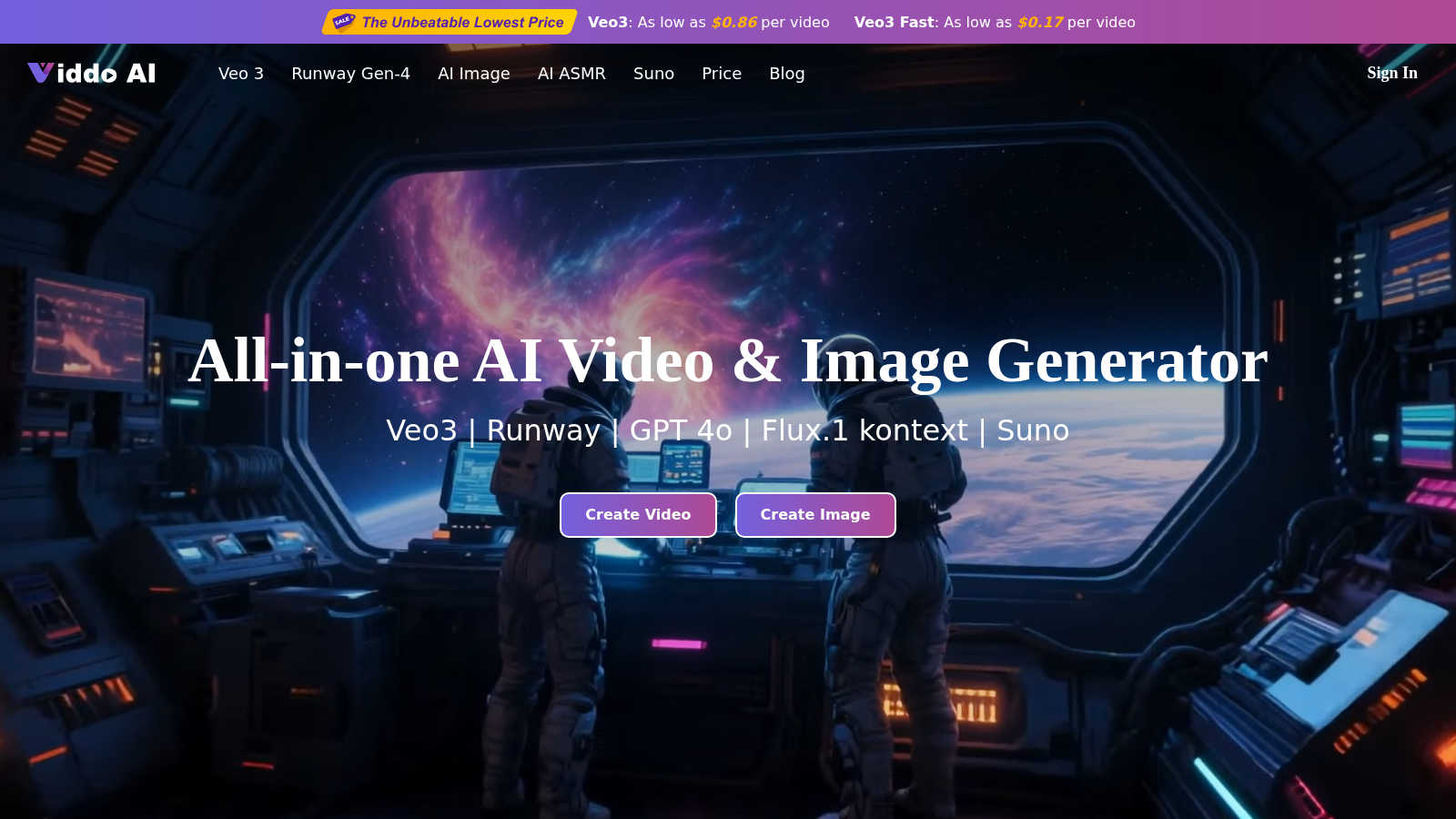The image size is (1456, 819).
Task: Open the Veo 3 menu item
Action: [x=241, y=74]
